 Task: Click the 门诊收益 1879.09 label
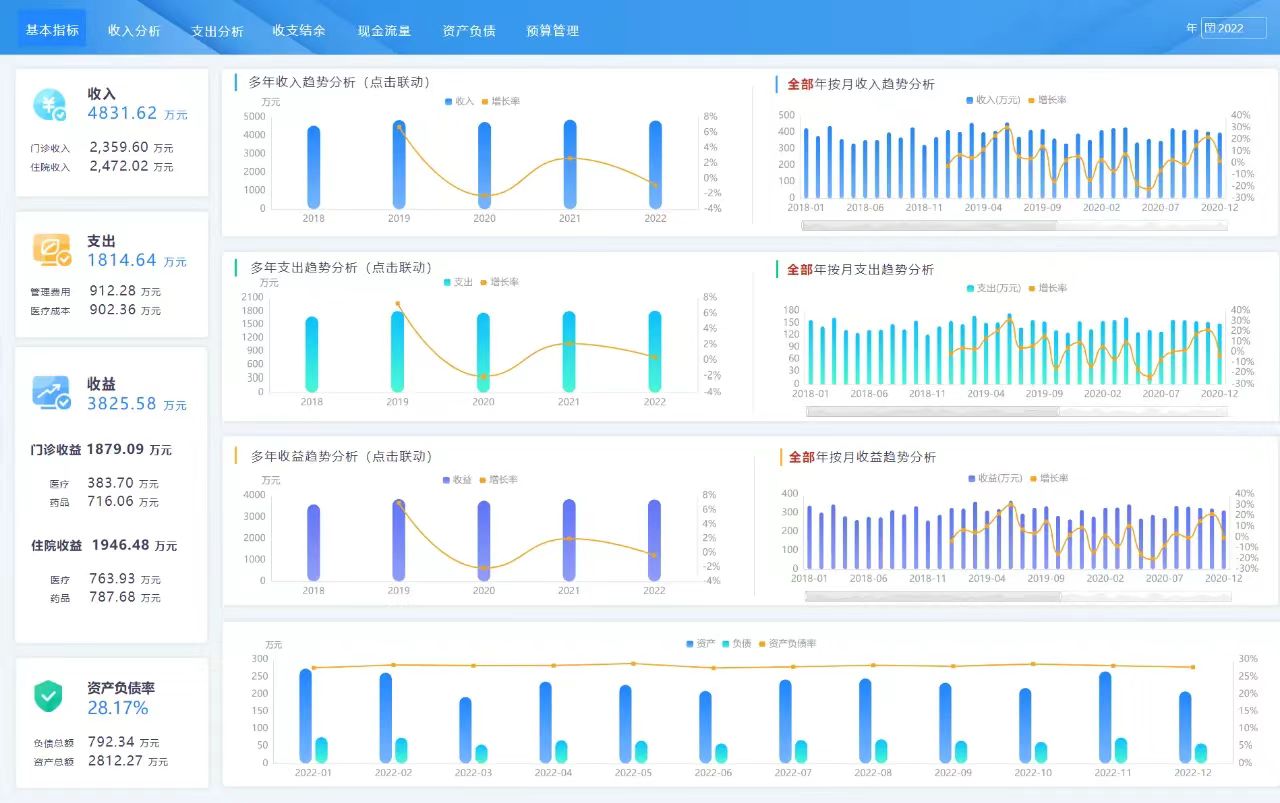point(101,450)
